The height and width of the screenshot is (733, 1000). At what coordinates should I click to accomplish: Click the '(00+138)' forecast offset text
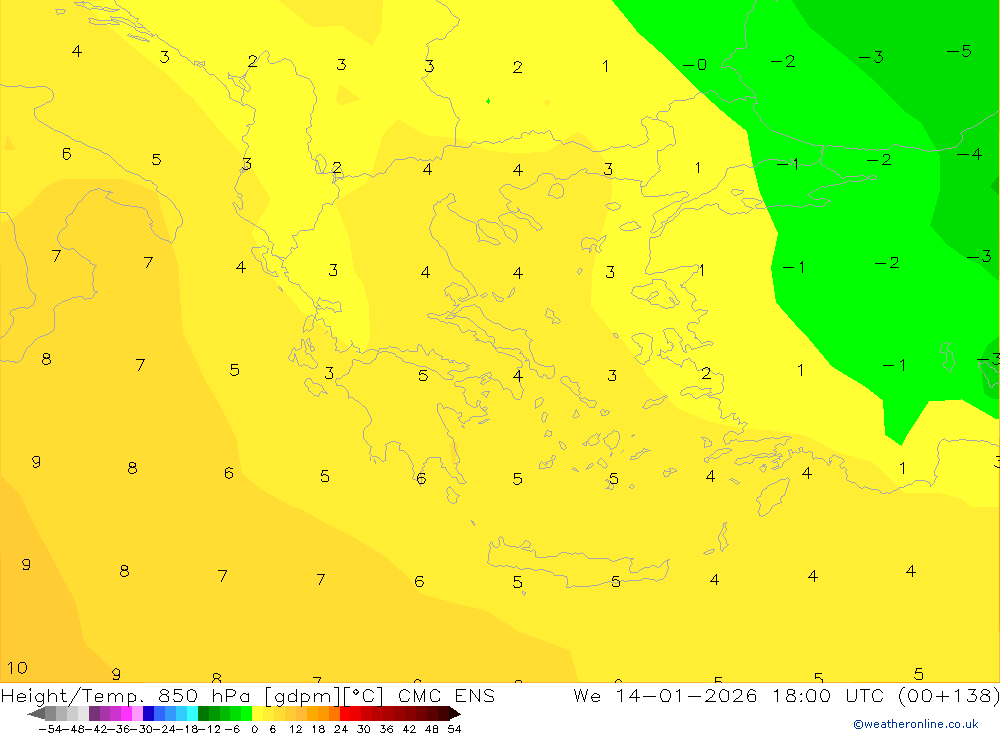pyautogui.click(x=948, y=695)
